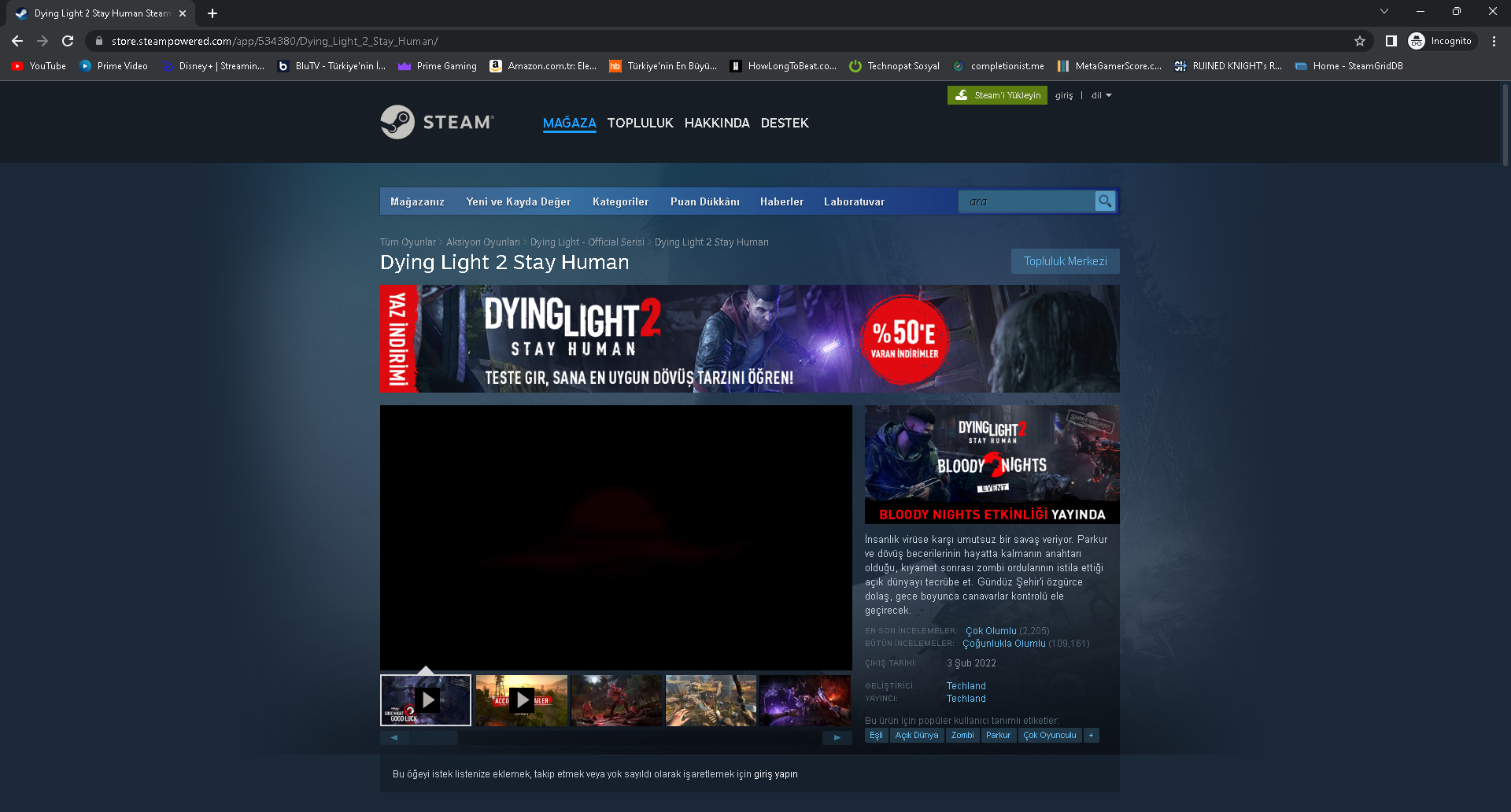Click the giriş login link
This screenshot has height=812, width=1511.
1064,95
